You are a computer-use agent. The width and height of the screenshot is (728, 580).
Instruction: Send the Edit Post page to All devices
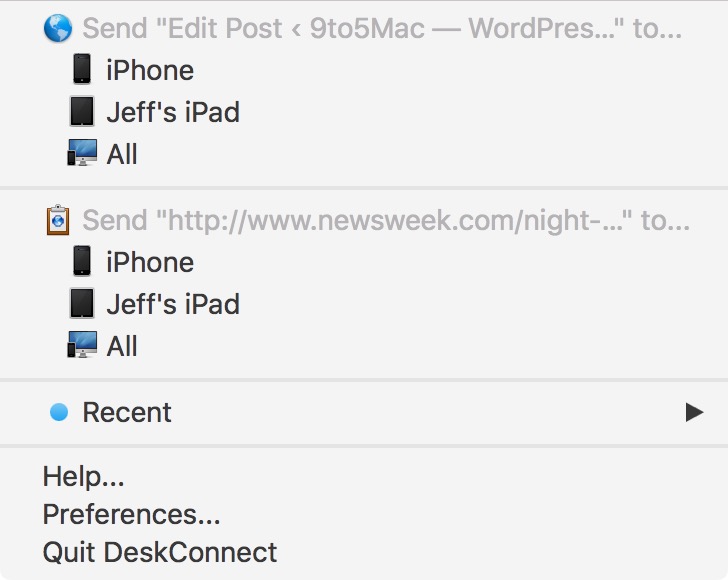tap(122, 154)
